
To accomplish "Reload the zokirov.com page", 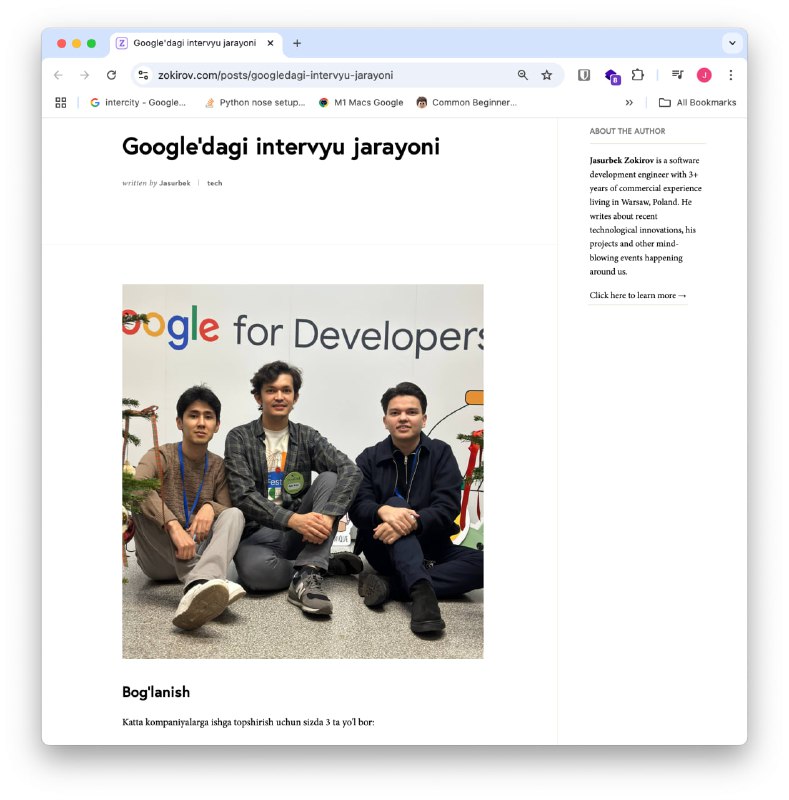I will (x=111, y=75).
